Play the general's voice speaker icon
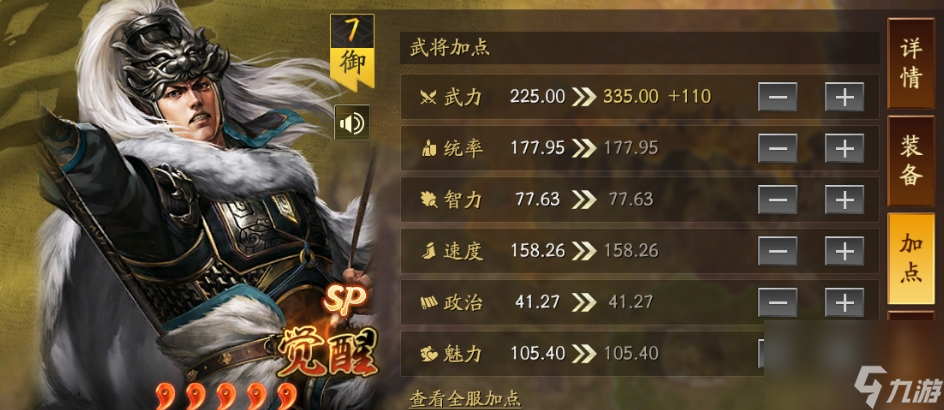Viewport: 944px width, 410px height. 352,123
